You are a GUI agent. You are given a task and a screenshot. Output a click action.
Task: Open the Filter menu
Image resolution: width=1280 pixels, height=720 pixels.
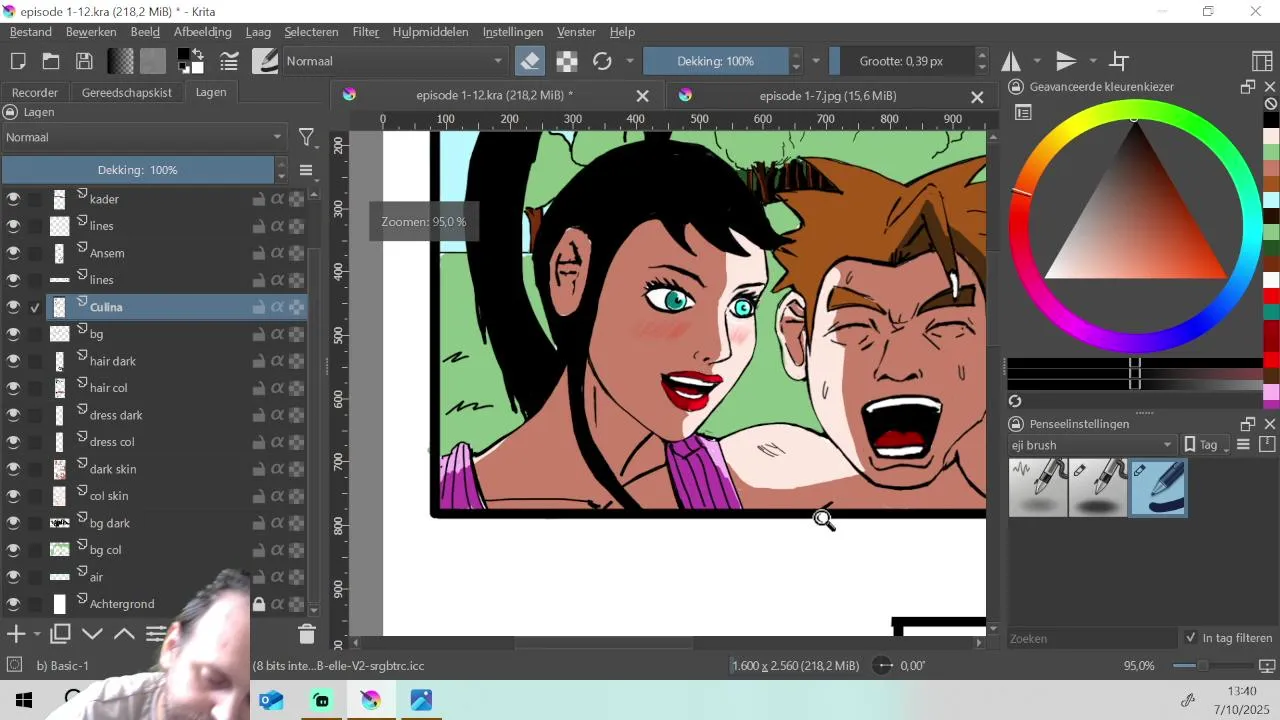pos(366,32)
